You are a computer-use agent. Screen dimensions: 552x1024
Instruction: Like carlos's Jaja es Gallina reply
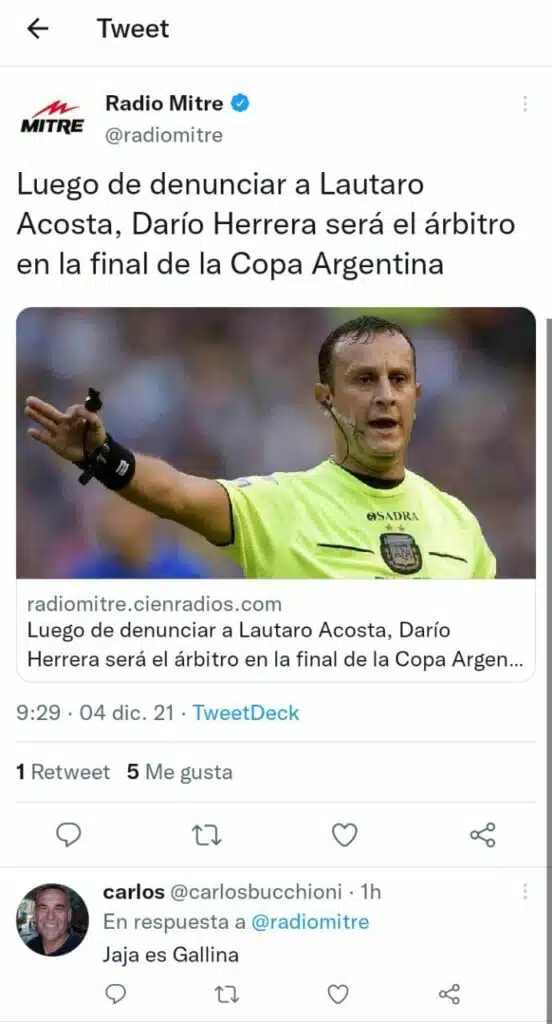[x=337, y=994]
